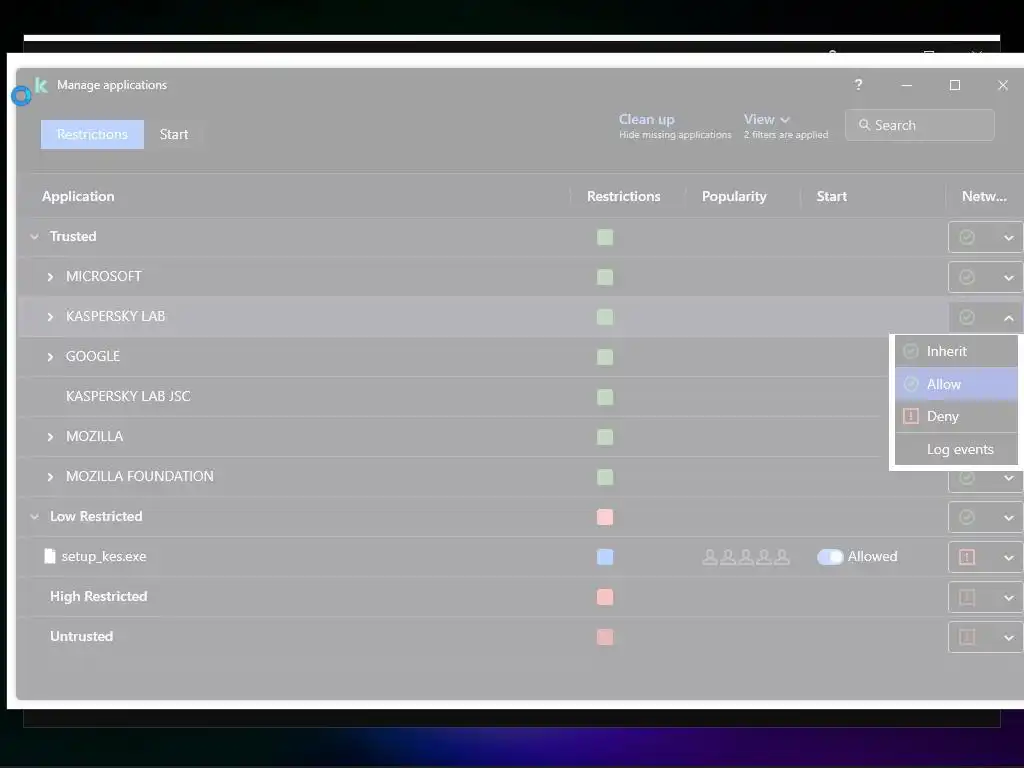The width and height of the screenshot is (1024, 768).
Task: Open Low Restricted network dropdown arrow
Action: [x=1008, y=518]
